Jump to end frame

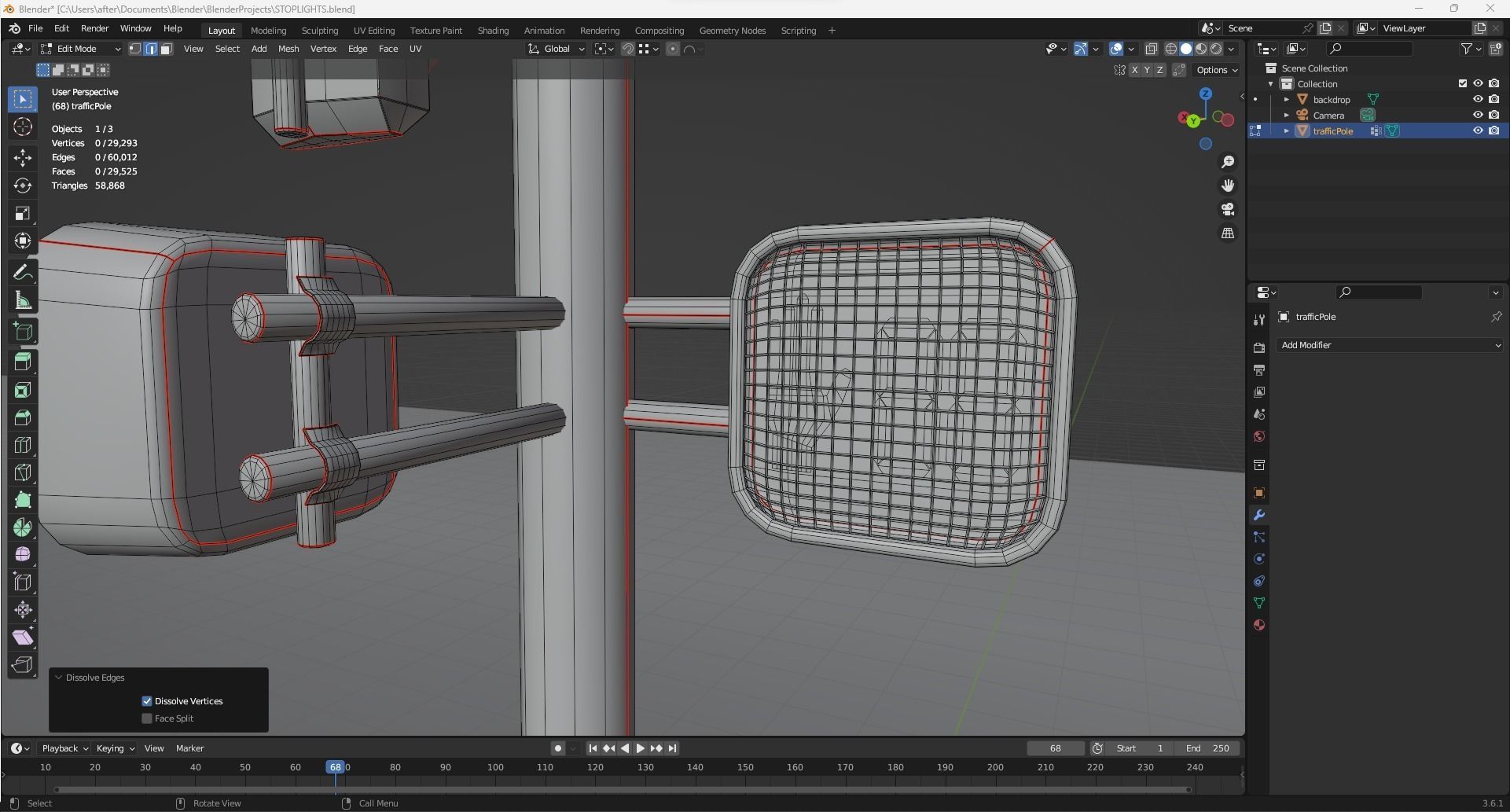672,748
